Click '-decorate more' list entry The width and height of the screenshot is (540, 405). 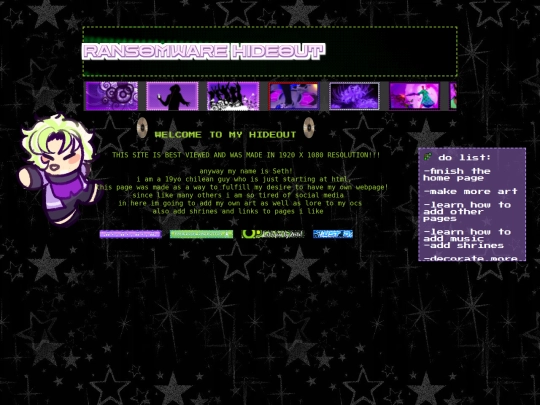(x=470, y=258)
